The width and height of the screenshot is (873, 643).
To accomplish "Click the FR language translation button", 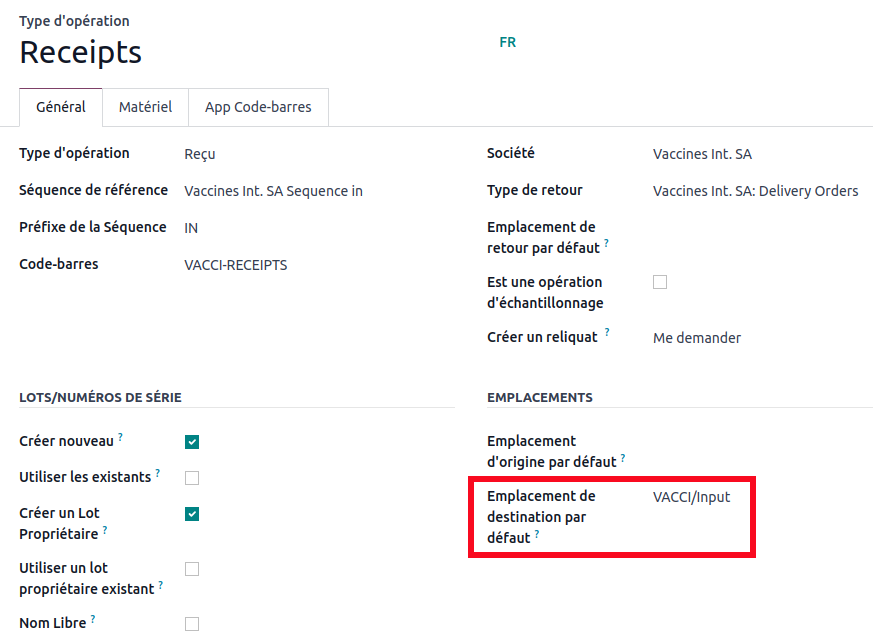I will [x=507, y=43].
